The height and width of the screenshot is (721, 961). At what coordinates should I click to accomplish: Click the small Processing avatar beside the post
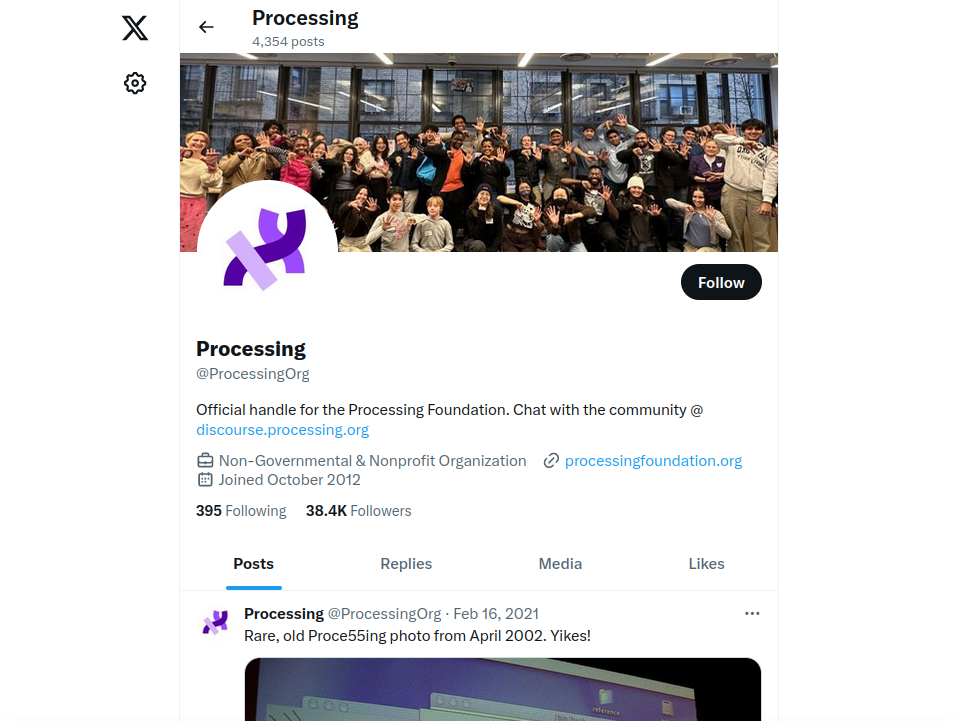click(215, 622)
